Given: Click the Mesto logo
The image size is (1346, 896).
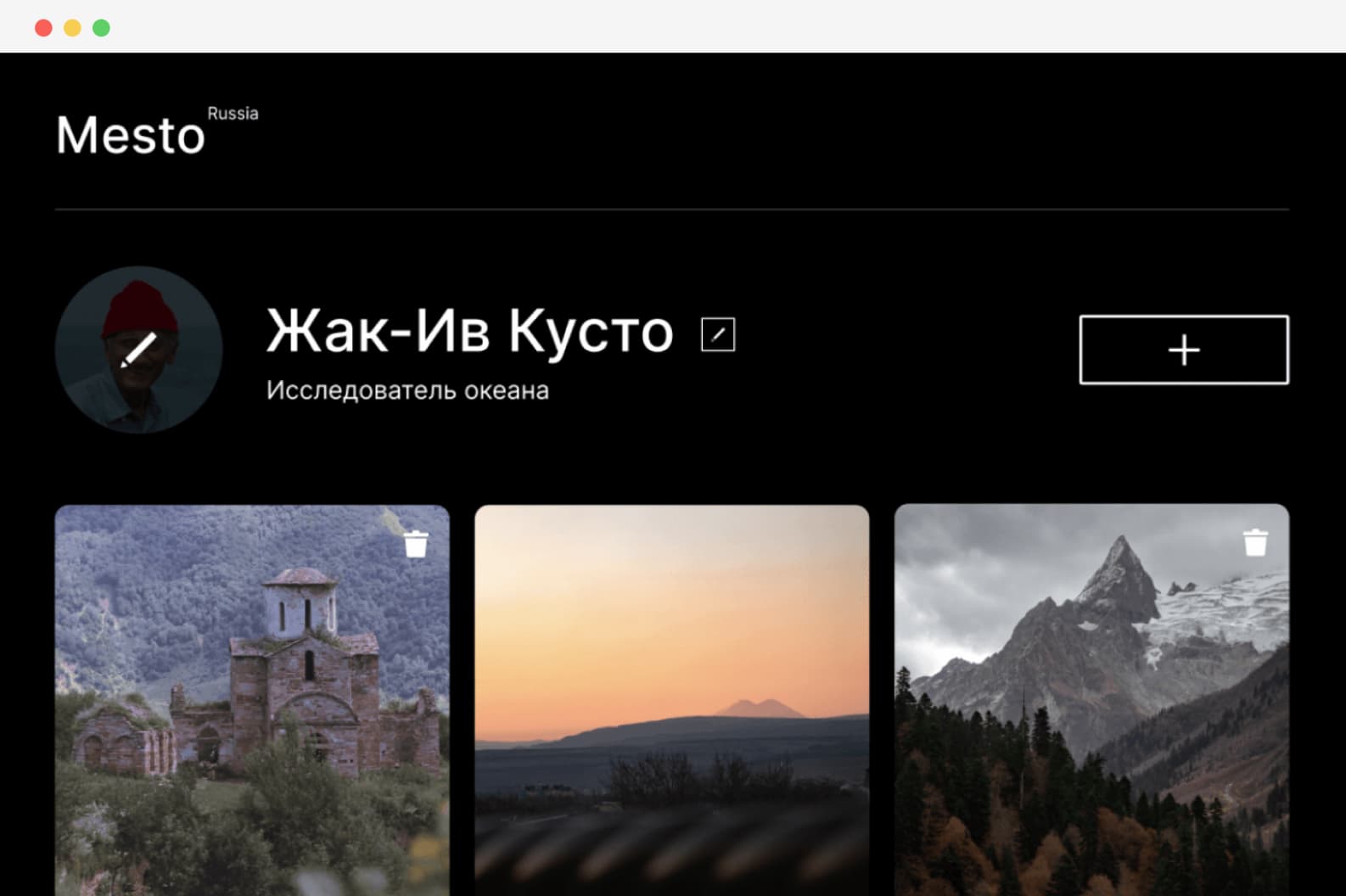Looking at the screenshot, I should click(131, 135).
